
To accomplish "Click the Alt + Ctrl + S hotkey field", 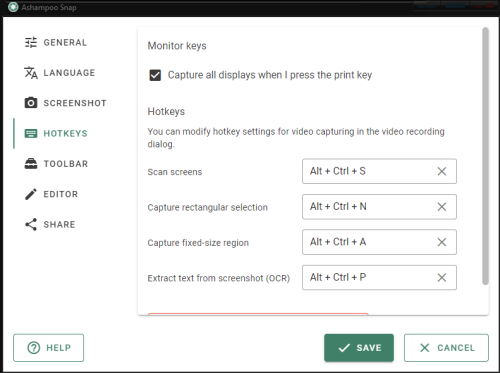I will (379, 171).
